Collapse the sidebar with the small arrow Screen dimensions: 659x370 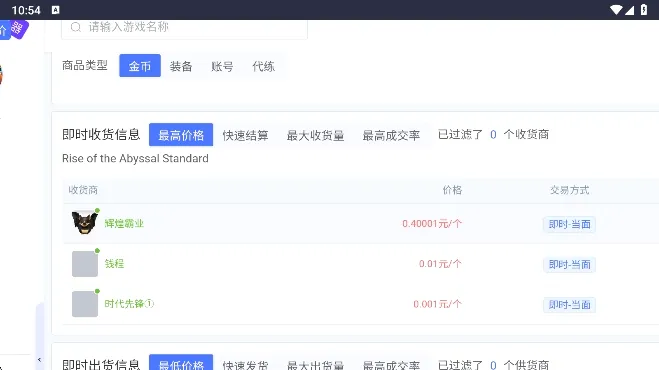point(39,359)
